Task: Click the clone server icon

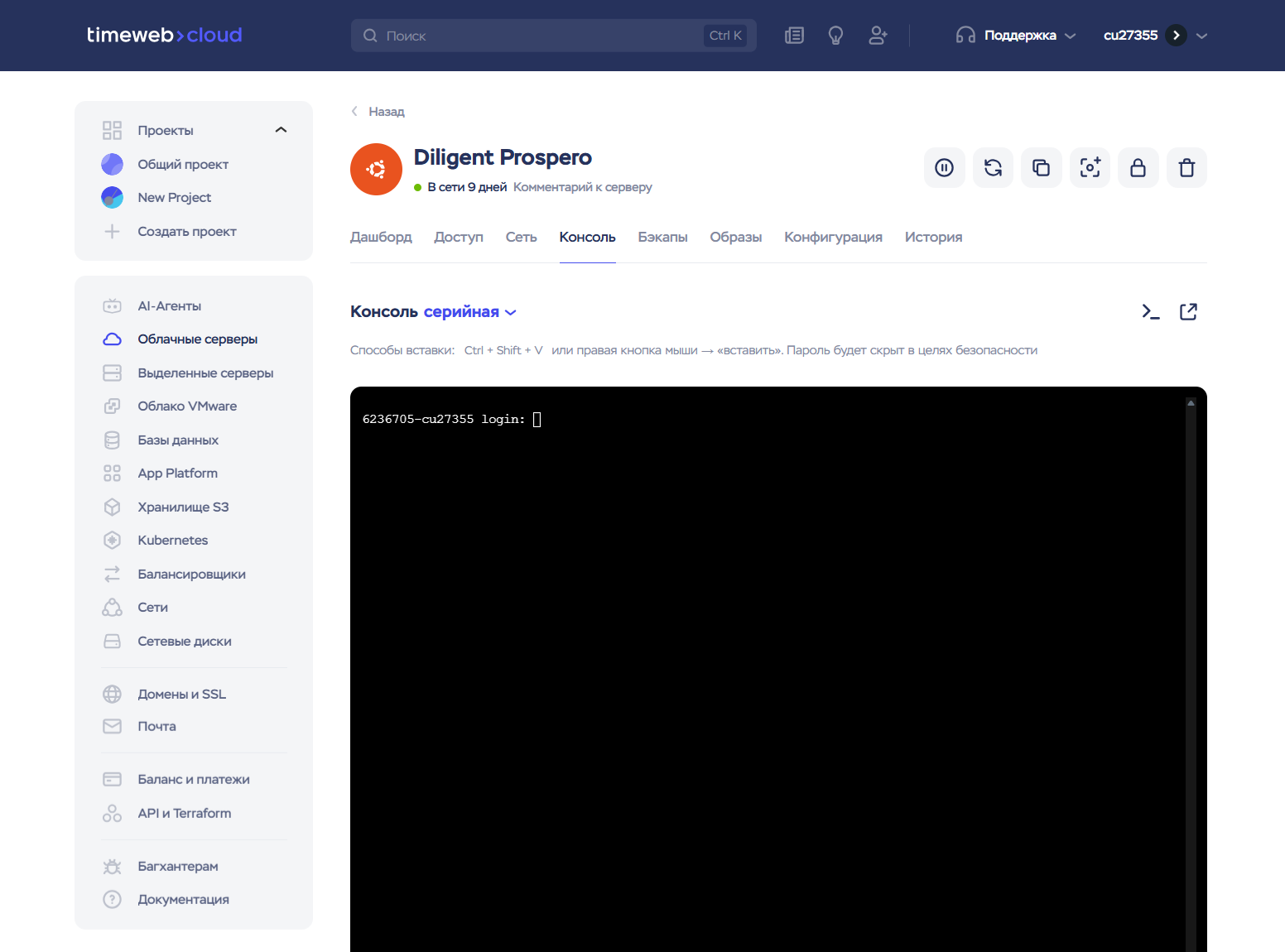Action: (x=1041, y=168)
